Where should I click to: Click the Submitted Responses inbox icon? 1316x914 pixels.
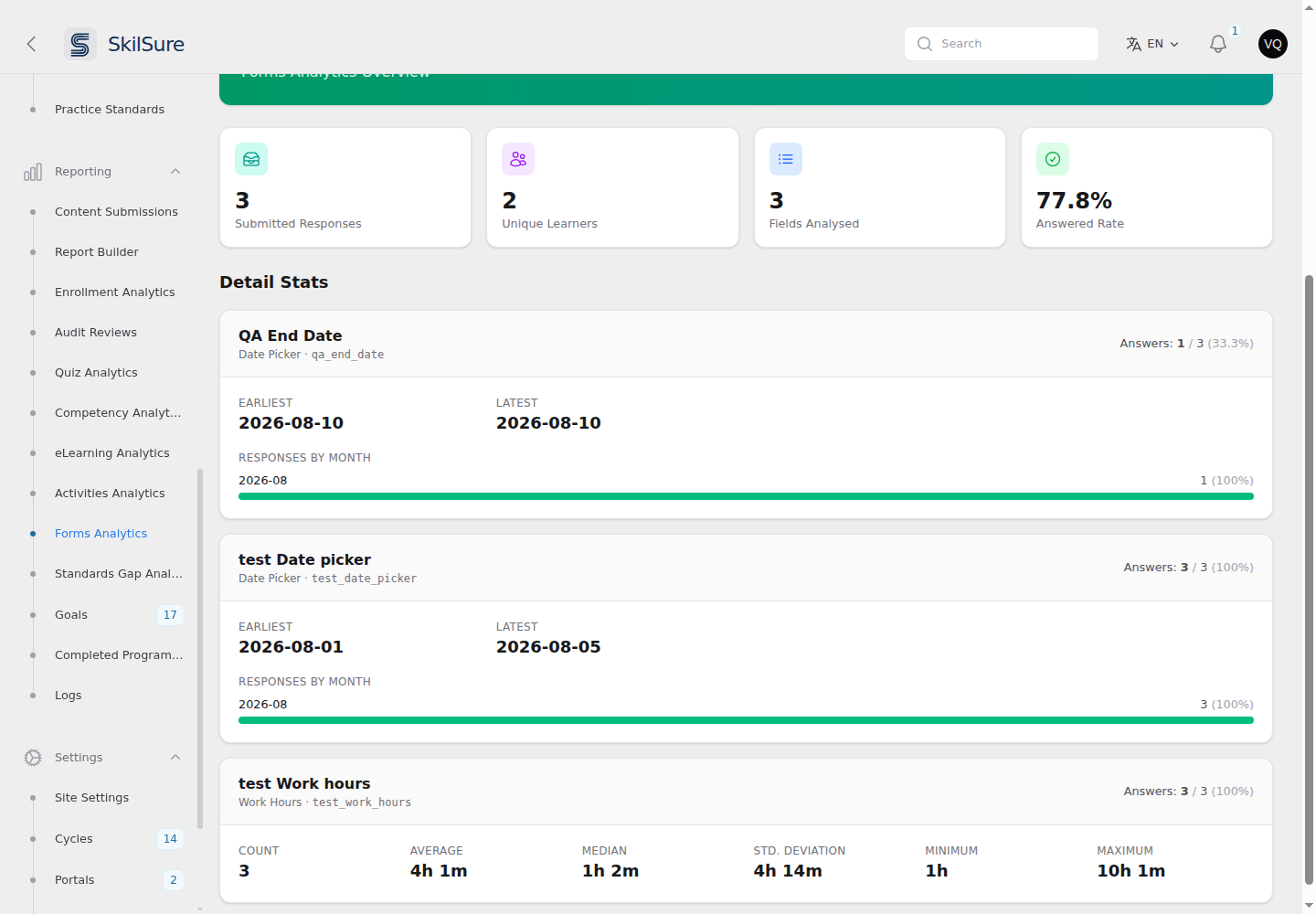point(251,159)
